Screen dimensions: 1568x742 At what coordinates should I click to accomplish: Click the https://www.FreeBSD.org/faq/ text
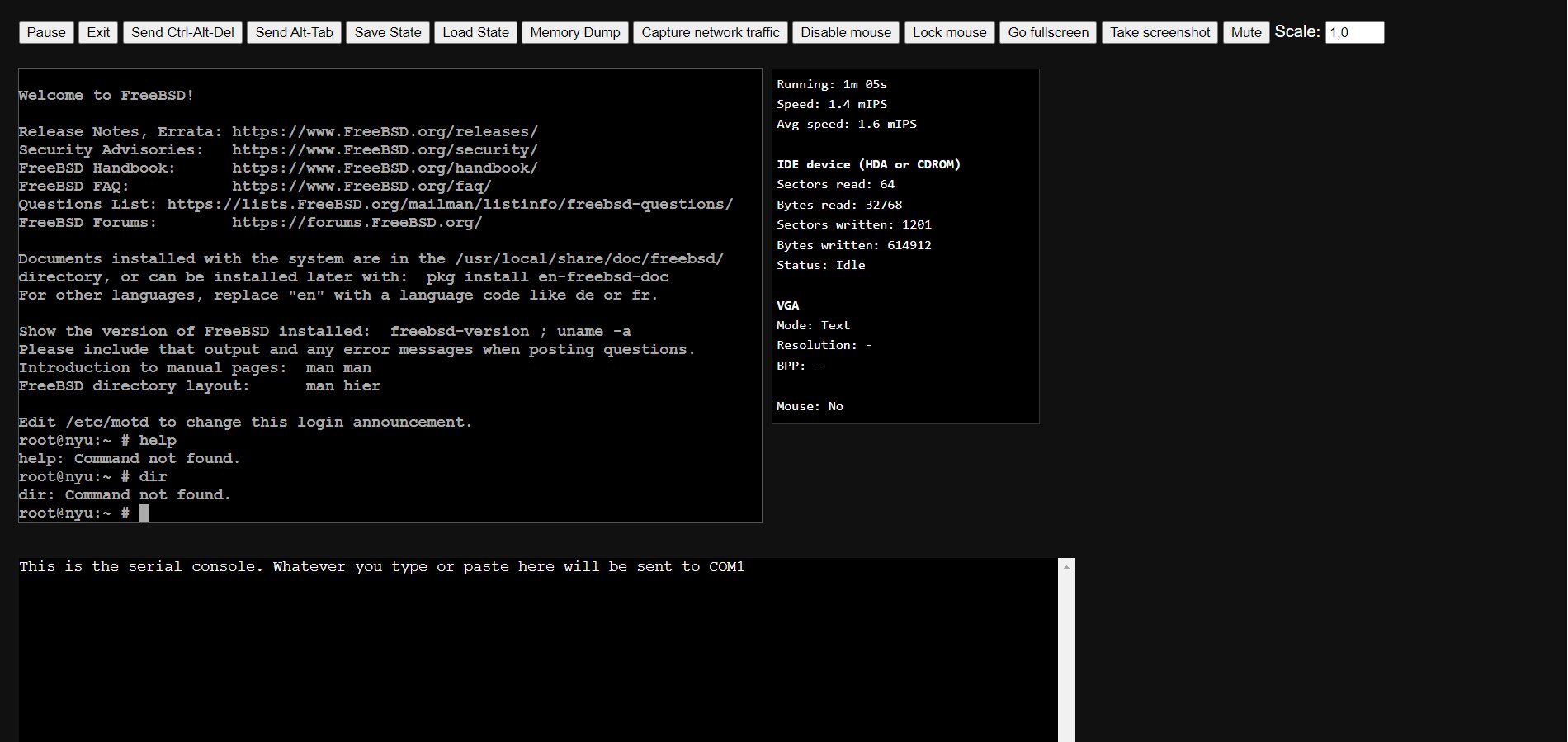click(x=361, y=187)
